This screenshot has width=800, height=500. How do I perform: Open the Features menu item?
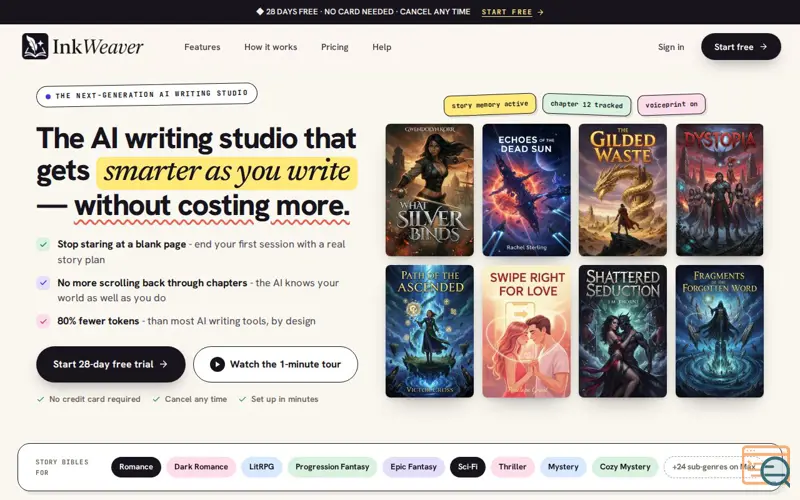point(202,47)
